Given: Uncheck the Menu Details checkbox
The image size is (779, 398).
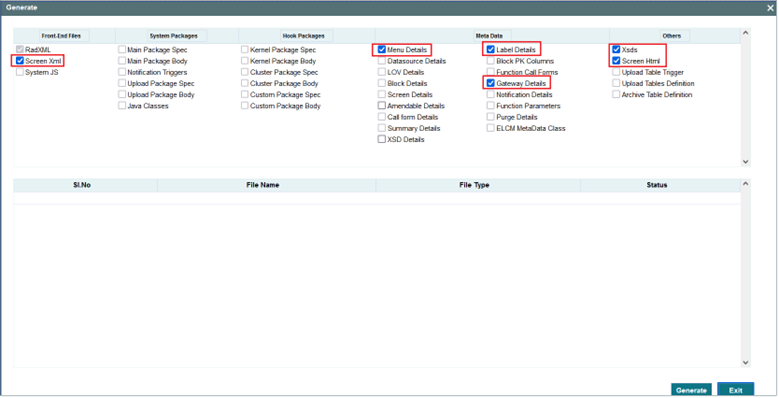Looking at the screenshot, I should click(x=382, y=50).
